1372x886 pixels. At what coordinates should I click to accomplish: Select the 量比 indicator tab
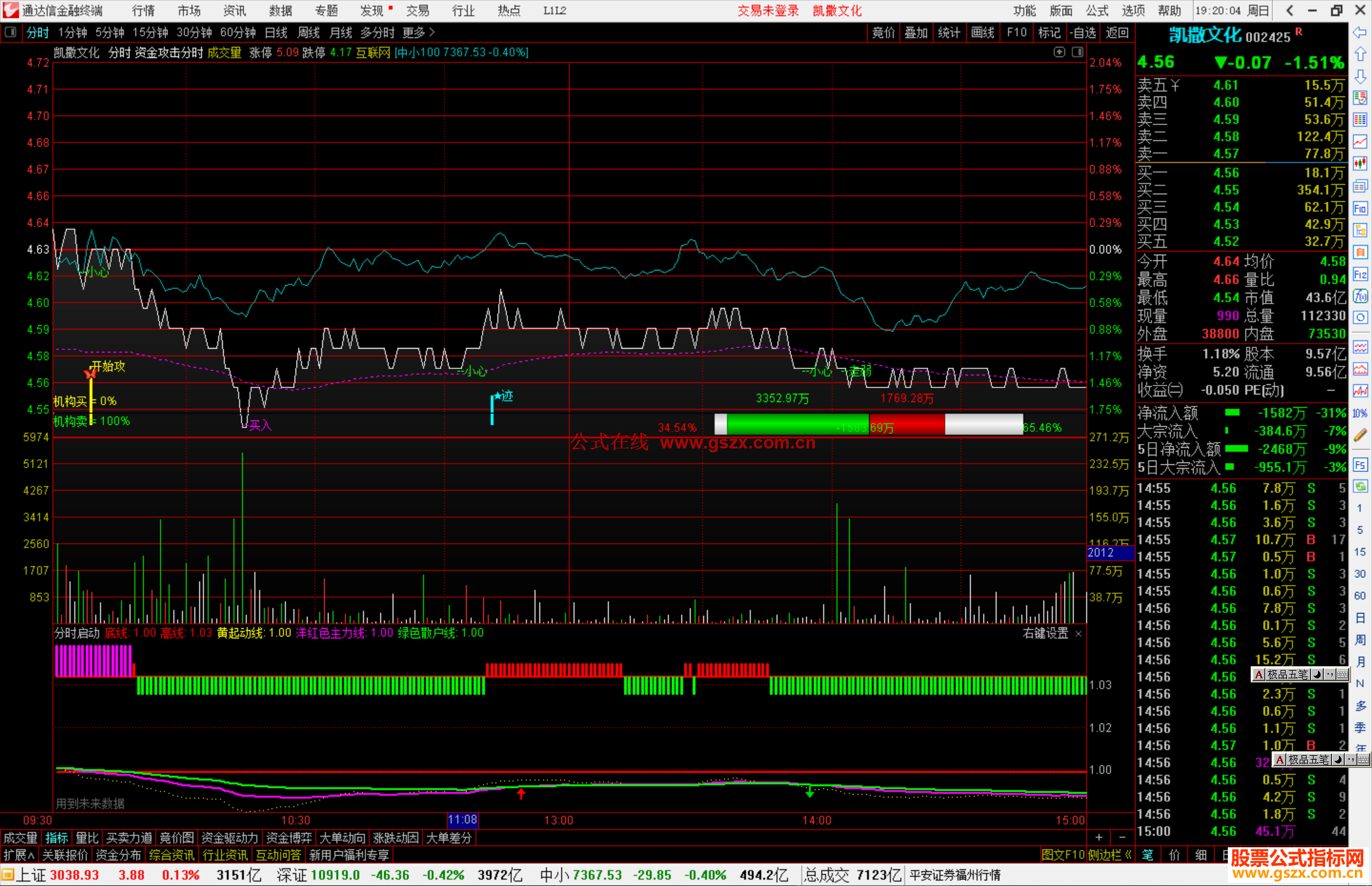(87, 838)
